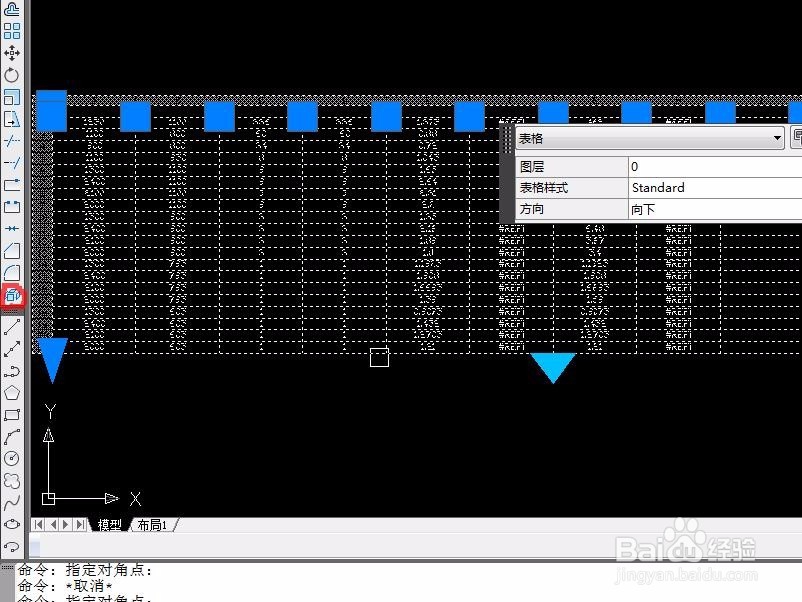The width and height of the screenshot is (802, 602).
Task: Select the Offset tool
Action: (x=12, y=9)
